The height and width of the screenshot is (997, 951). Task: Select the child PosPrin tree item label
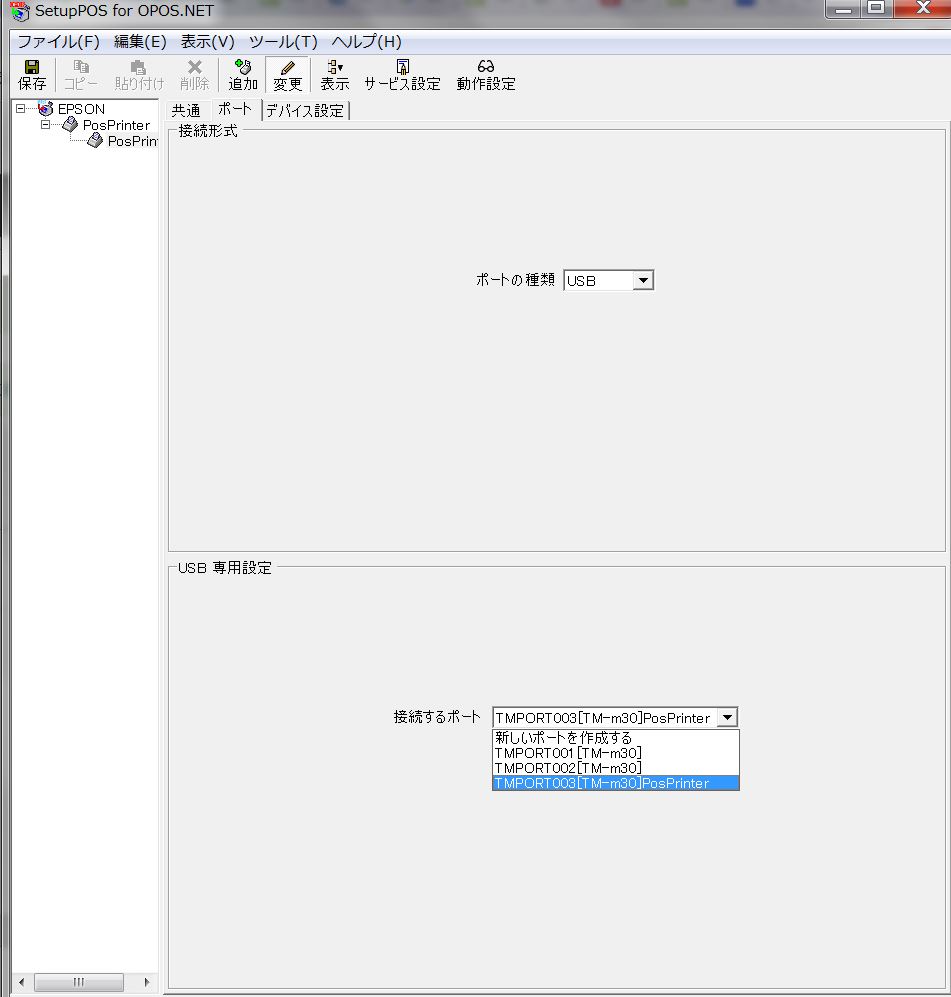(x=132, y=141)
